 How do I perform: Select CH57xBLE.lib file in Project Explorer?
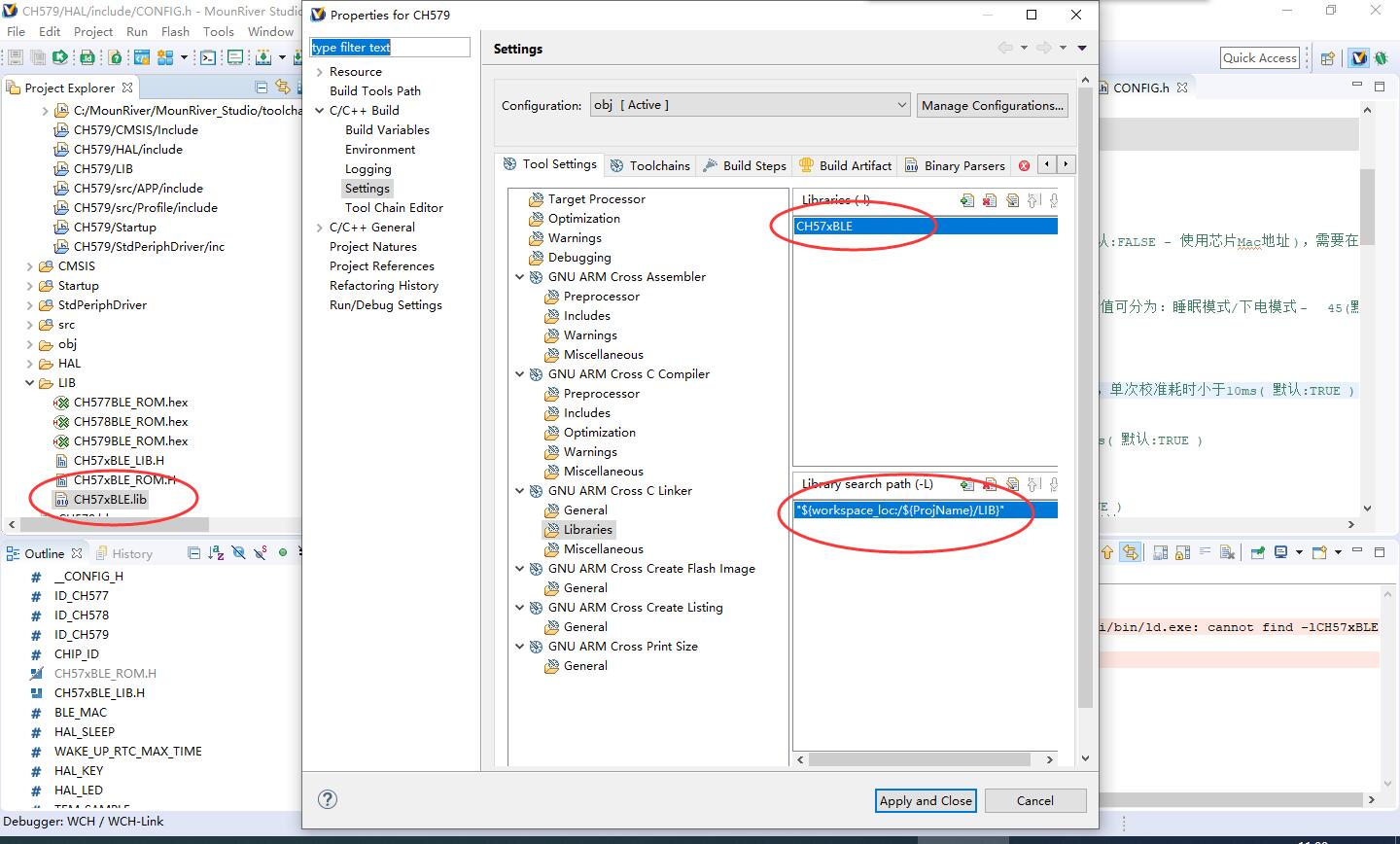point(110,499)
